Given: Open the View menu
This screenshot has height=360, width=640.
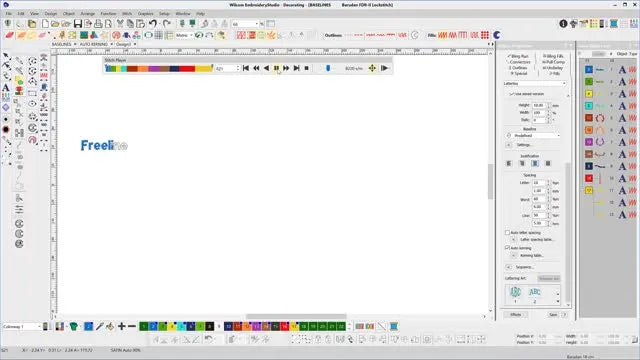Looking at the screenshot, I should [x=34, y=13].
